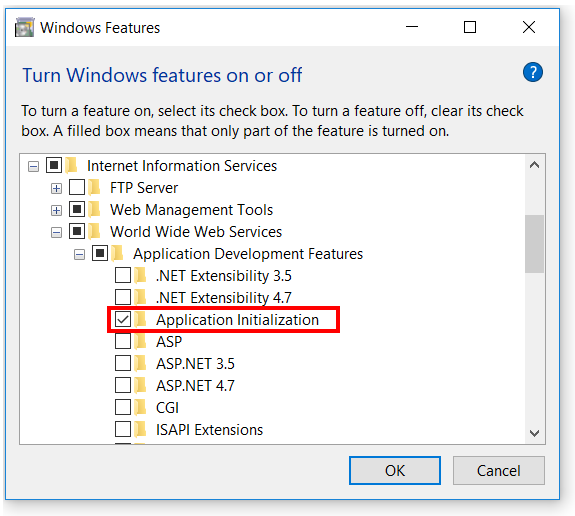575x516 pixels.
Task: Click the ISAPI Extensions folder icon
Action: click(x=140, y=429)
